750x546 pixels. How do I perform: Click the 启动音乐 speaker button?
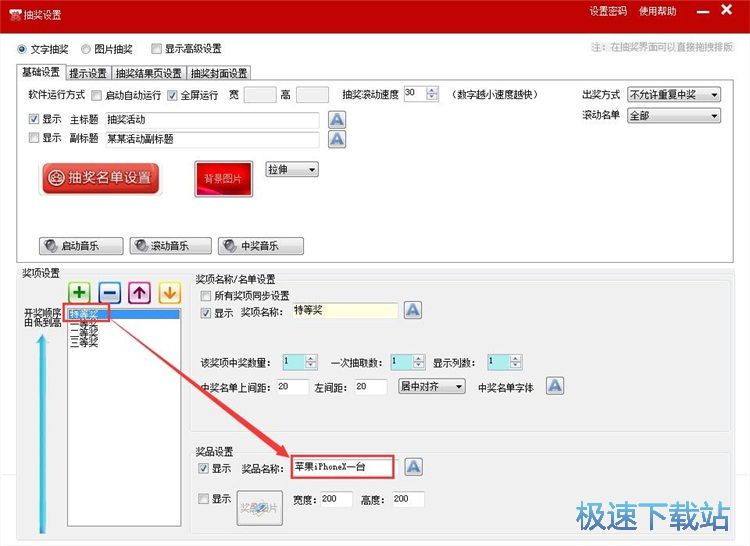[x=81, y=246]
